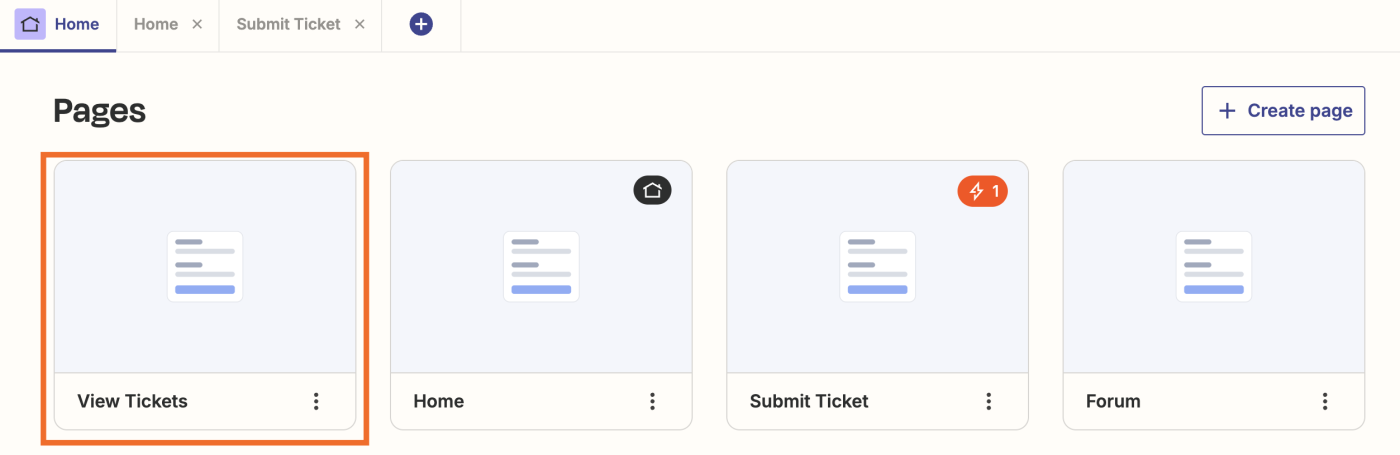Click the orange lightning badge on Submit Ticket
Screen dimensions: 1400x455
tap(982, 190)
